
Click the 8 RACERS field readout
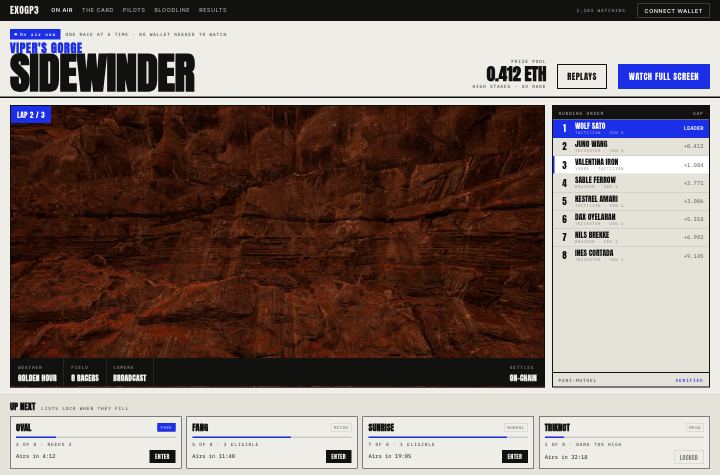point(85,378)
